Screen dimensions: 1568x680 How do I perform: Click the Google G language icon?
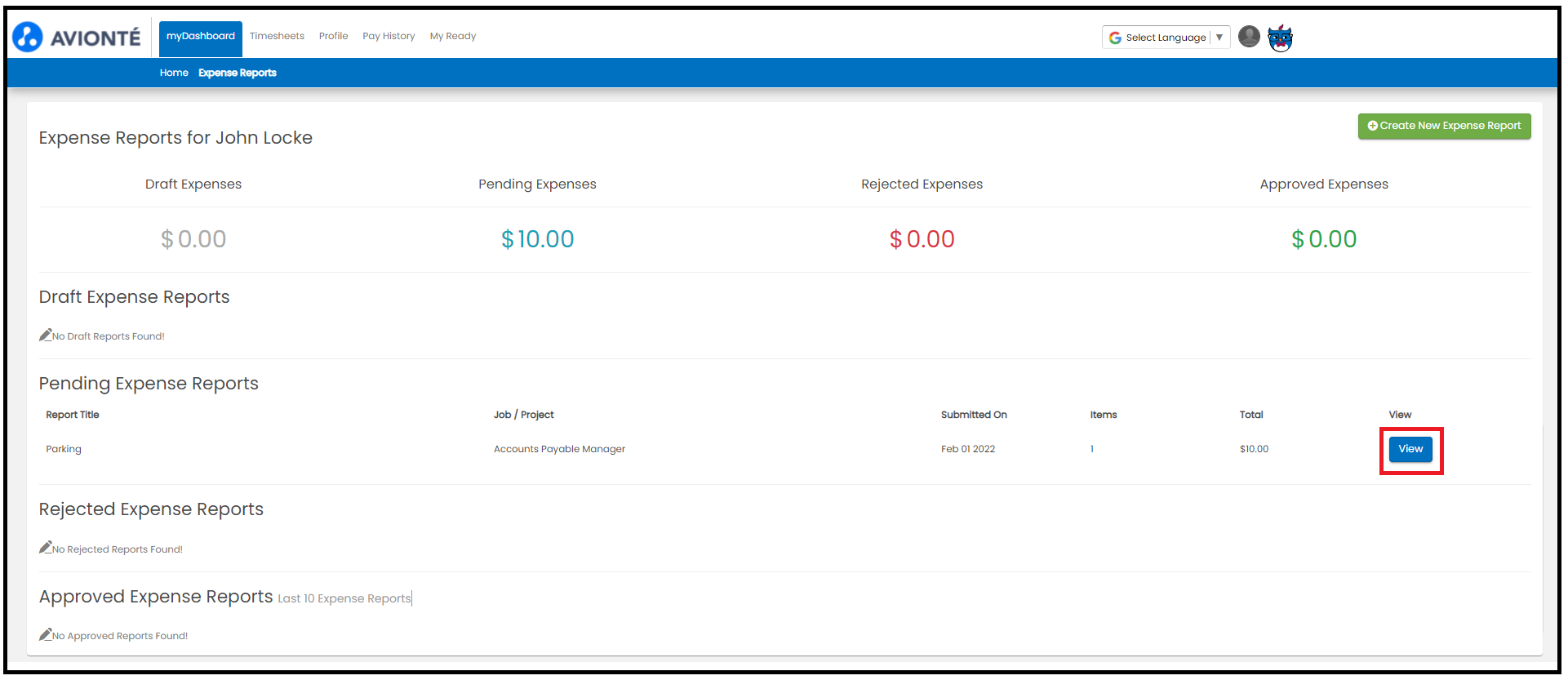pyautogui.click(x=1115, y=38)
